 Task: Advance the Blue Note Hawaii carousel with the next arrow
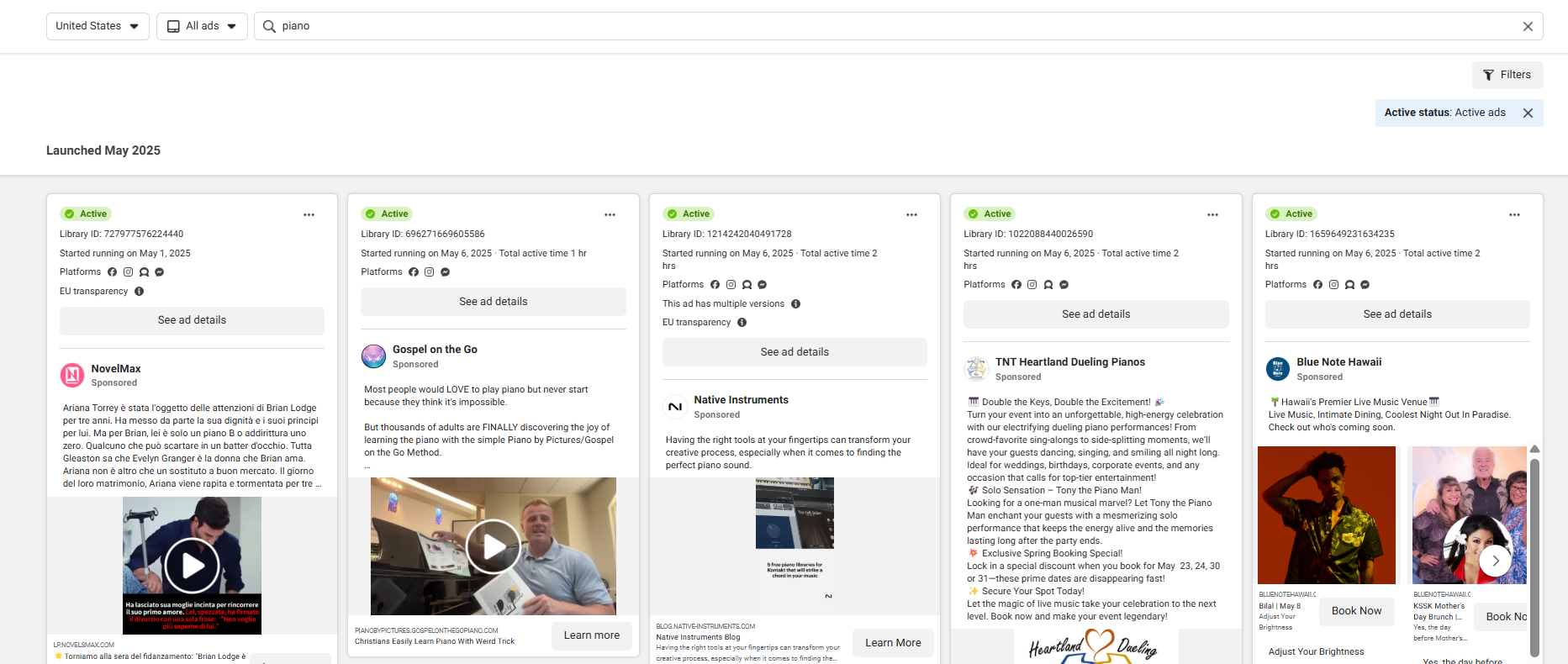point(1496,561)
